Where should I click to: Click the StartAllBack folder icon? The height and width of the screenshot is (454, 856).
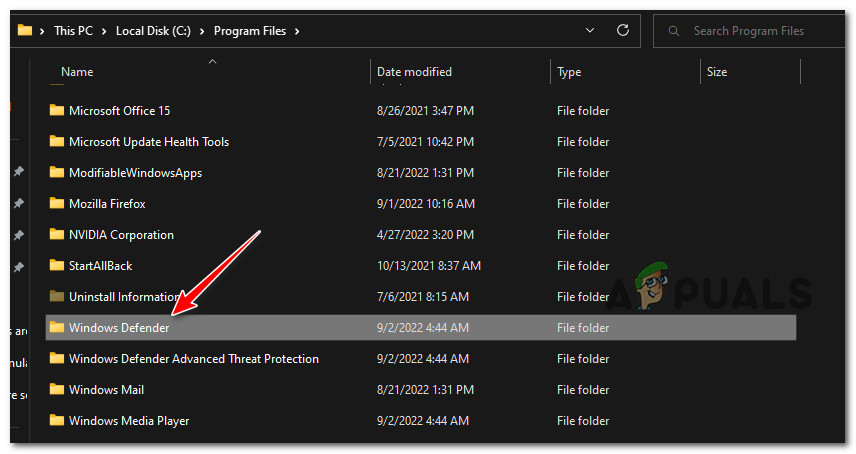click(x=56, y=266)
